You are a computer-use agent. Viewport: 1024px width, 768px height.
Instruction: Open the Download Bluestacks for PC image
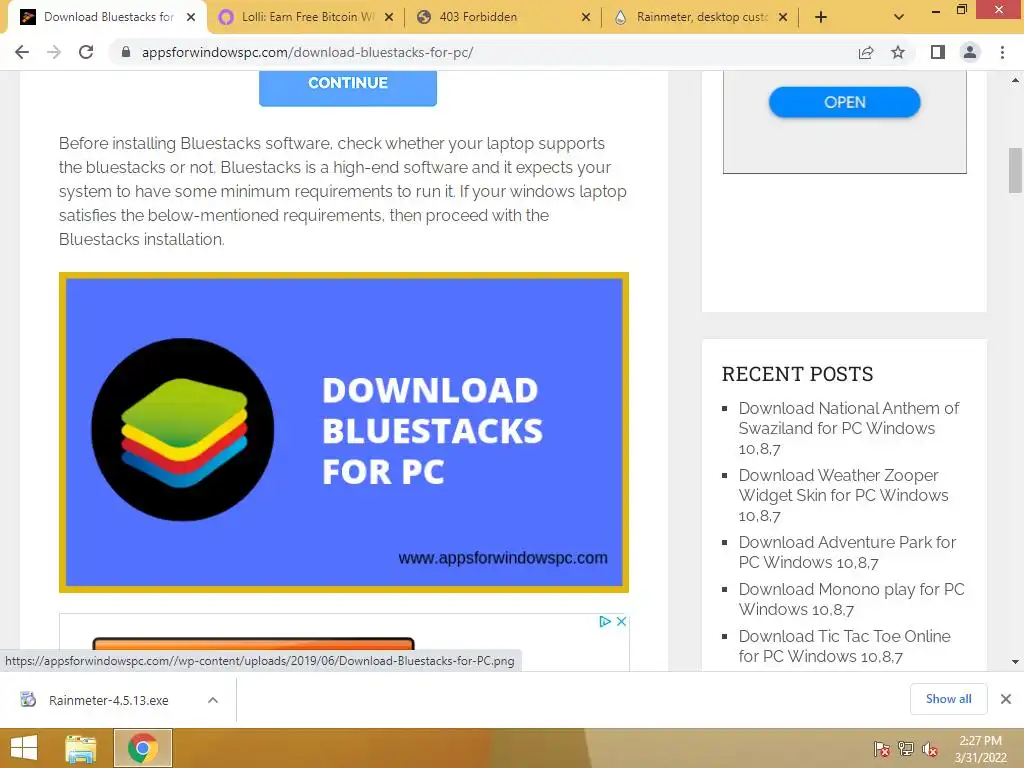[344, 432]
